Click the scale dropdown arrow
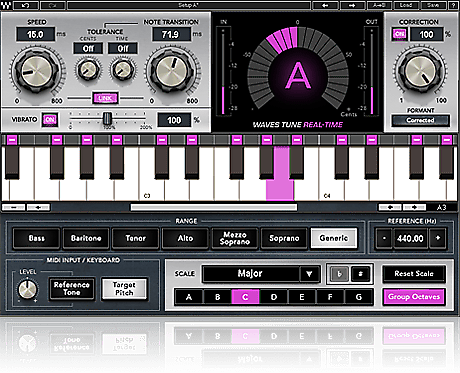 click(x=310, y=274)
